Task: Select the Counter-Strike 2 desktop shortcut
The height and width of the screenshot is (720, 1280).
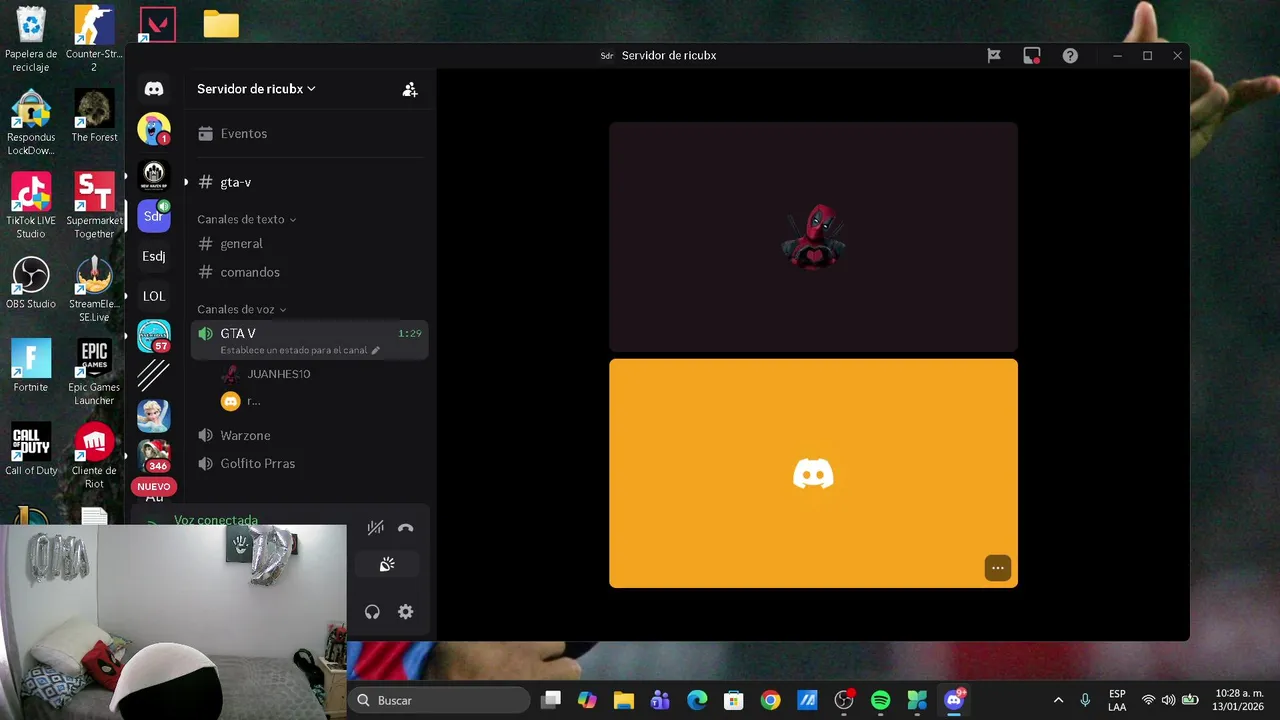Action: click(x=94, y=40)
